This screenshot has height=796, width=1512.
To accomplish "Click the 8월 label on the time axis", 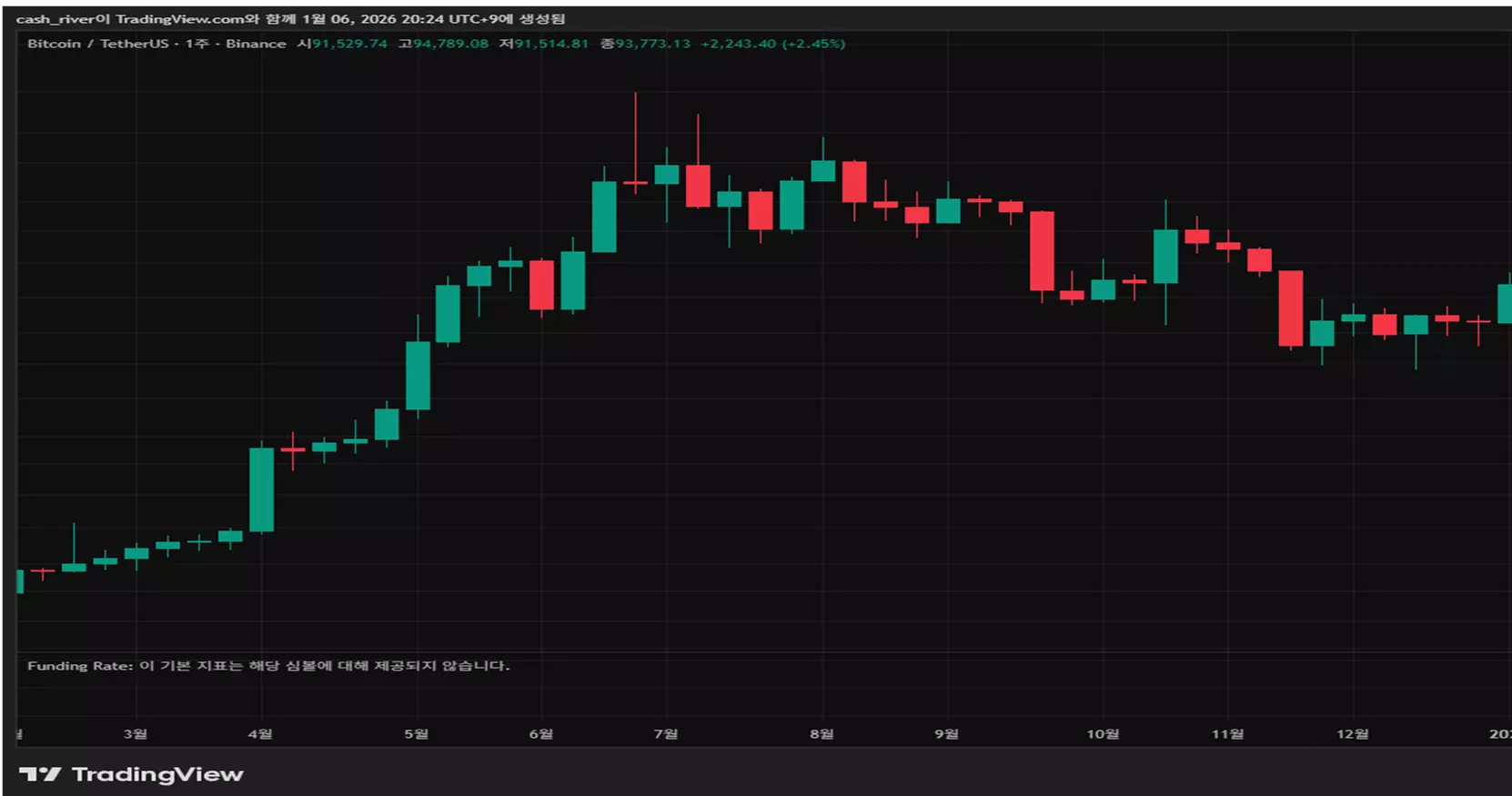I will [822, 734].
